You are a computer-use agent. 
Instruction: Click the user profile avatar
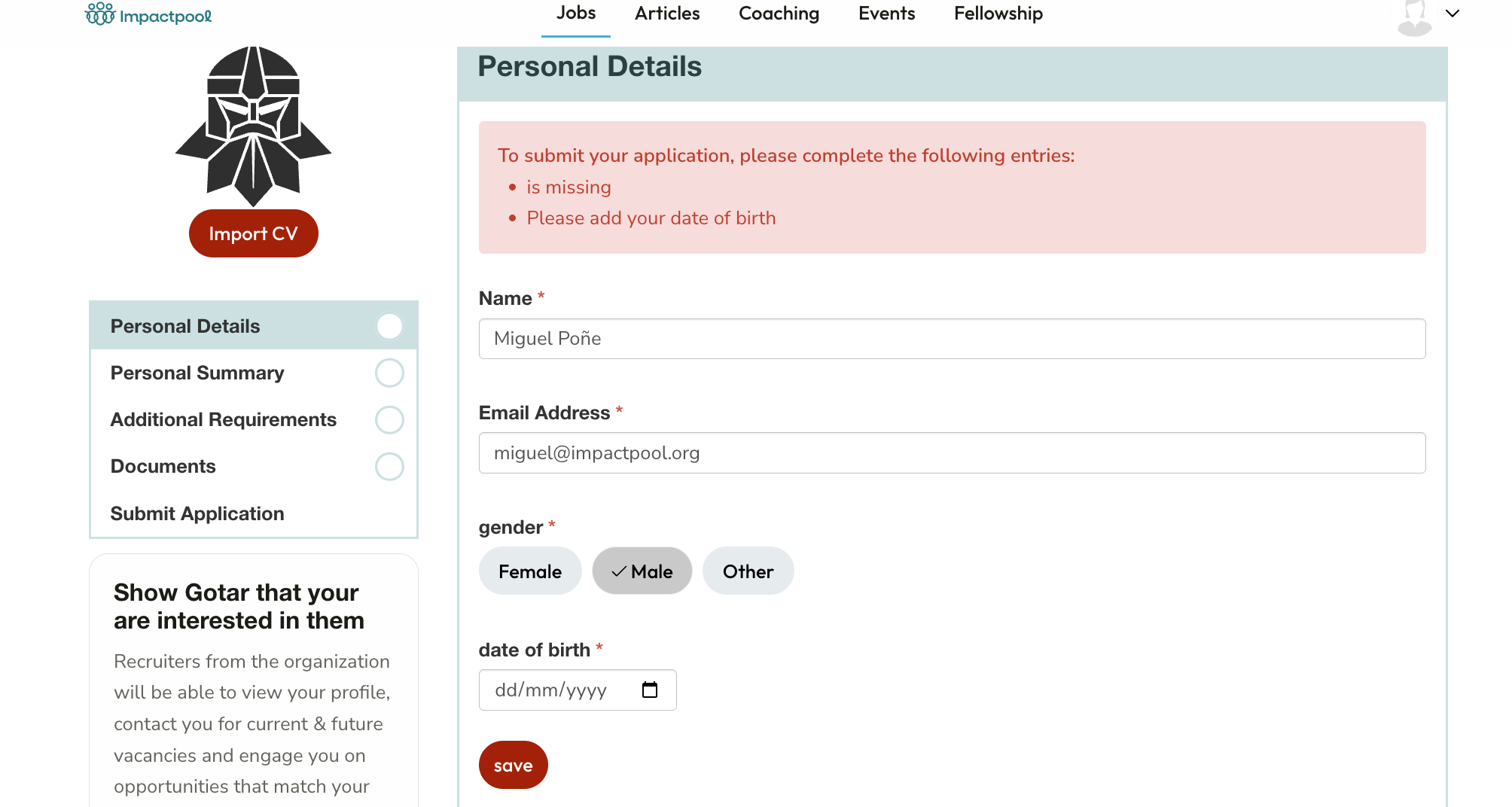[1414, 17]
